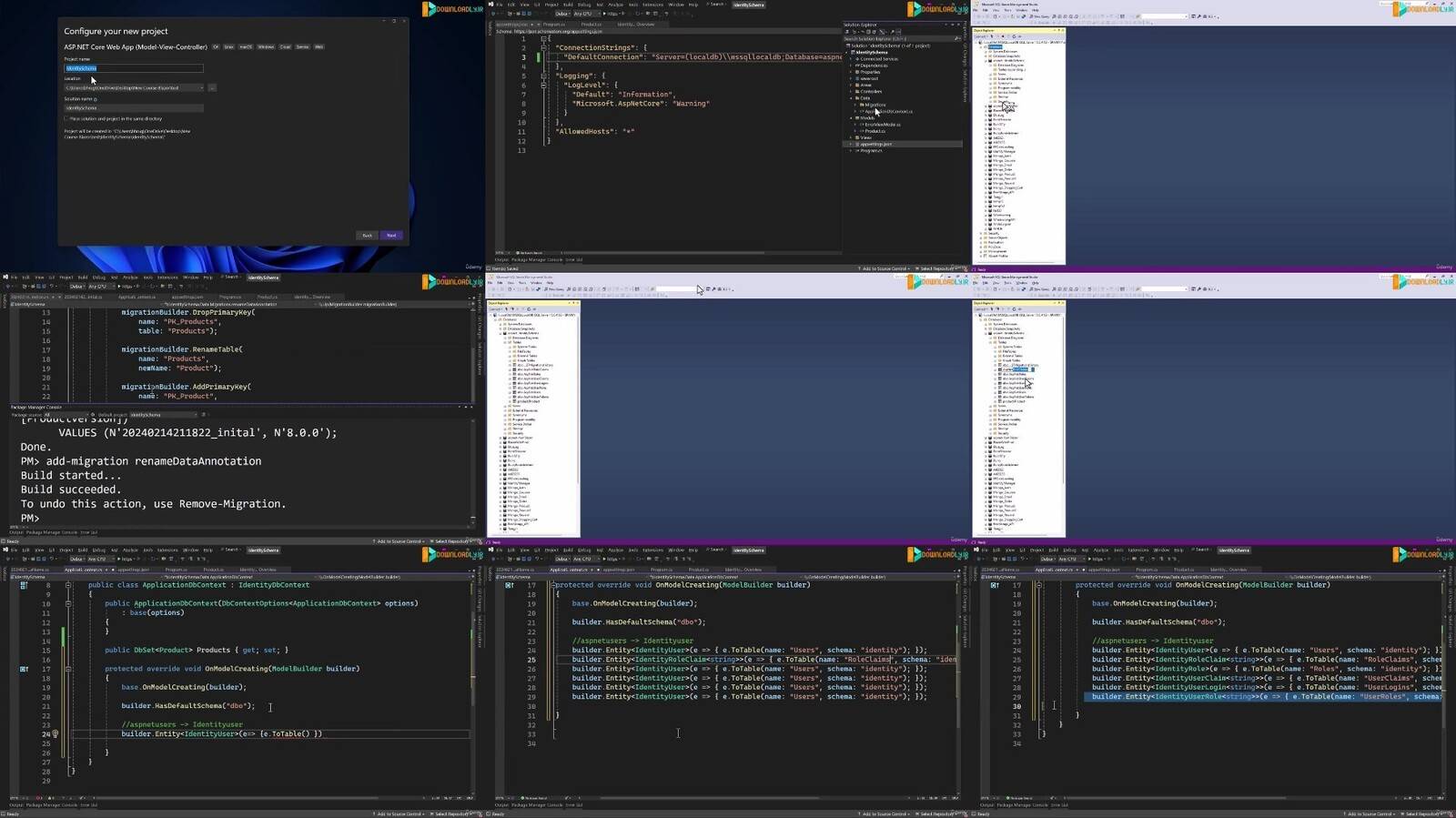This screenshot has height=818, width=1456.
Task: Click the Project name input field
Action: (133, 68)
